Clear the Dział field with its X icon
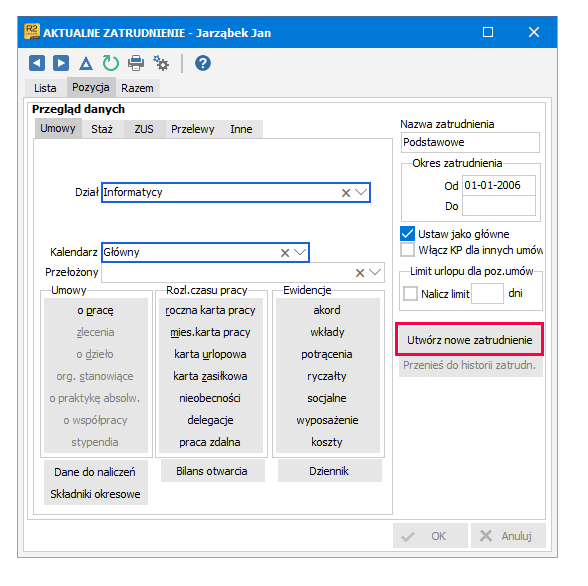 click(346, 193)
